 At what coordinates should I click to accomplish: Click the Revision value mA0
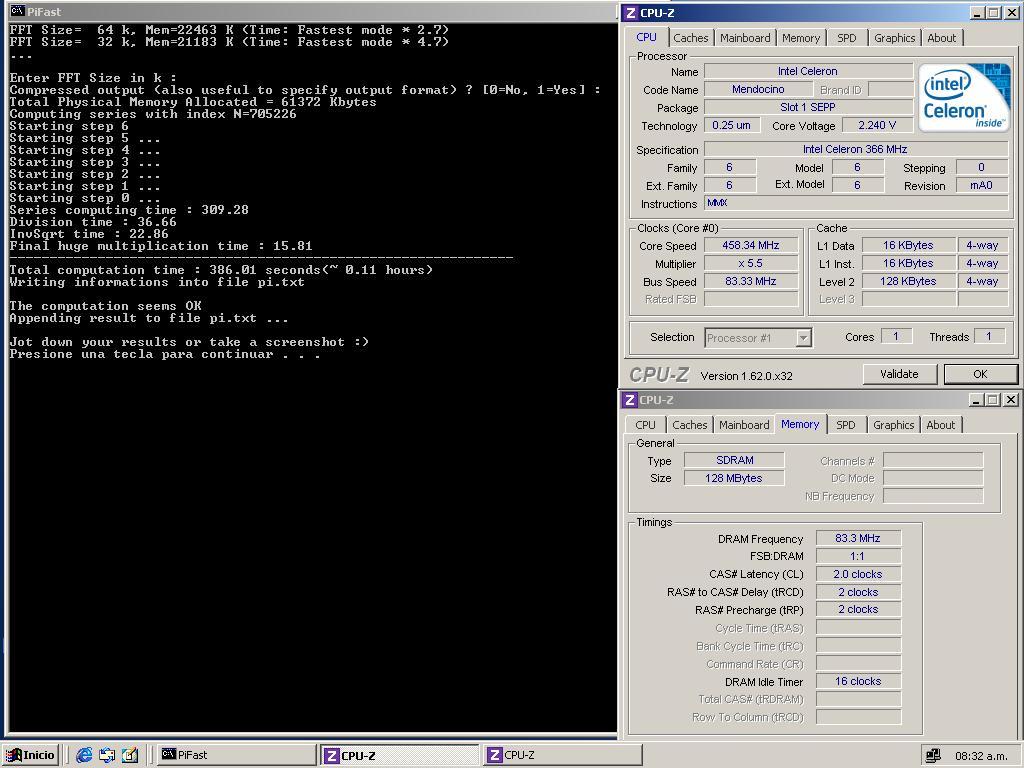coord(982,185)
